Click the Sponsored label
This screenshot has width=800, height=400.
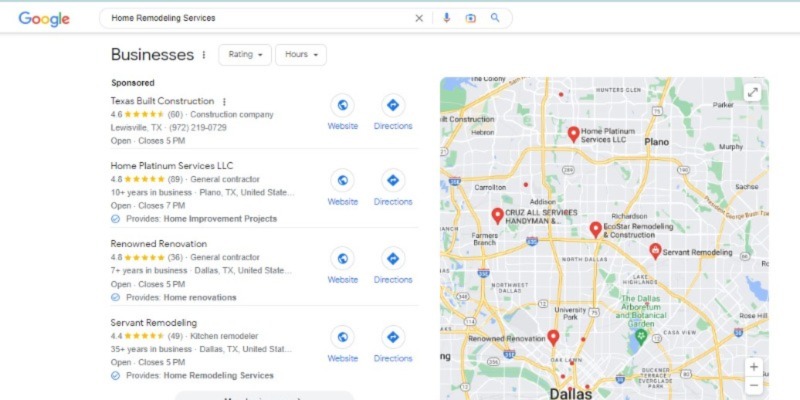pos(133,83)
